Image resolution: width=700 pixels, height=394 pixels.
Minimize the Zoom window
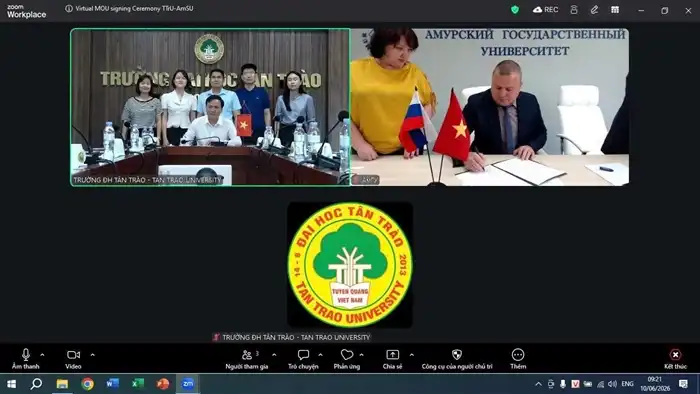[641, 10]
